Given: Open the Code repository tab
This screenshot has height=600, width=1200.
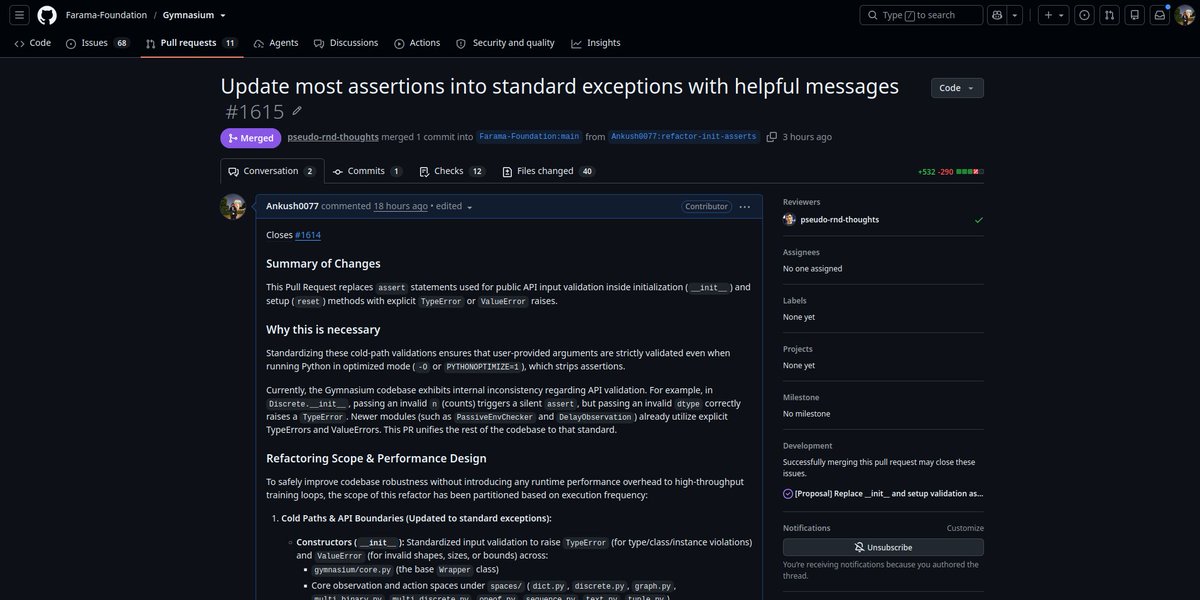Looking at the screenshot, I should click(33, 43).
